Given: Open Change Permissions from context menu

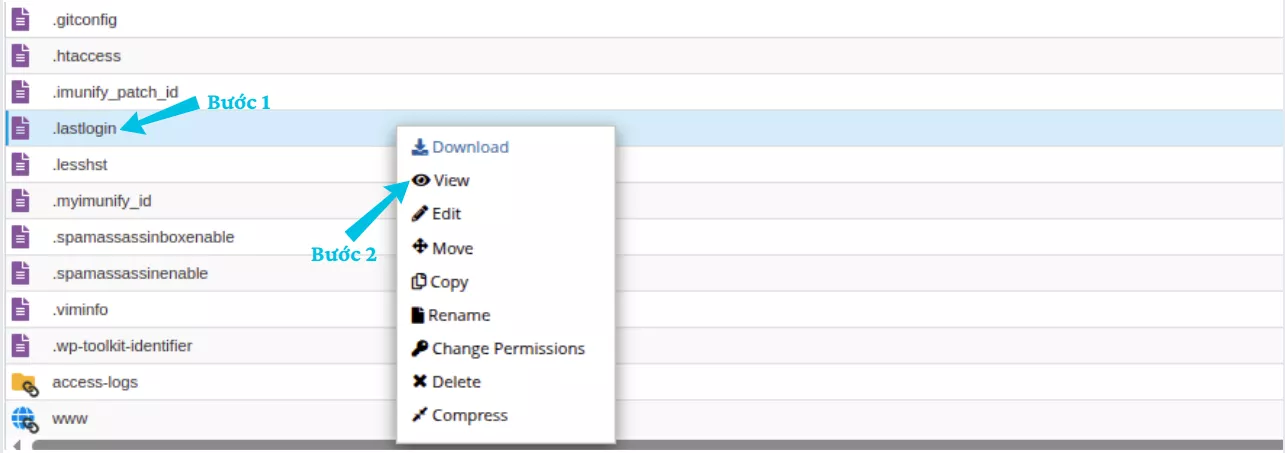Looking at the screenshot, I should [x=498, y=349].
